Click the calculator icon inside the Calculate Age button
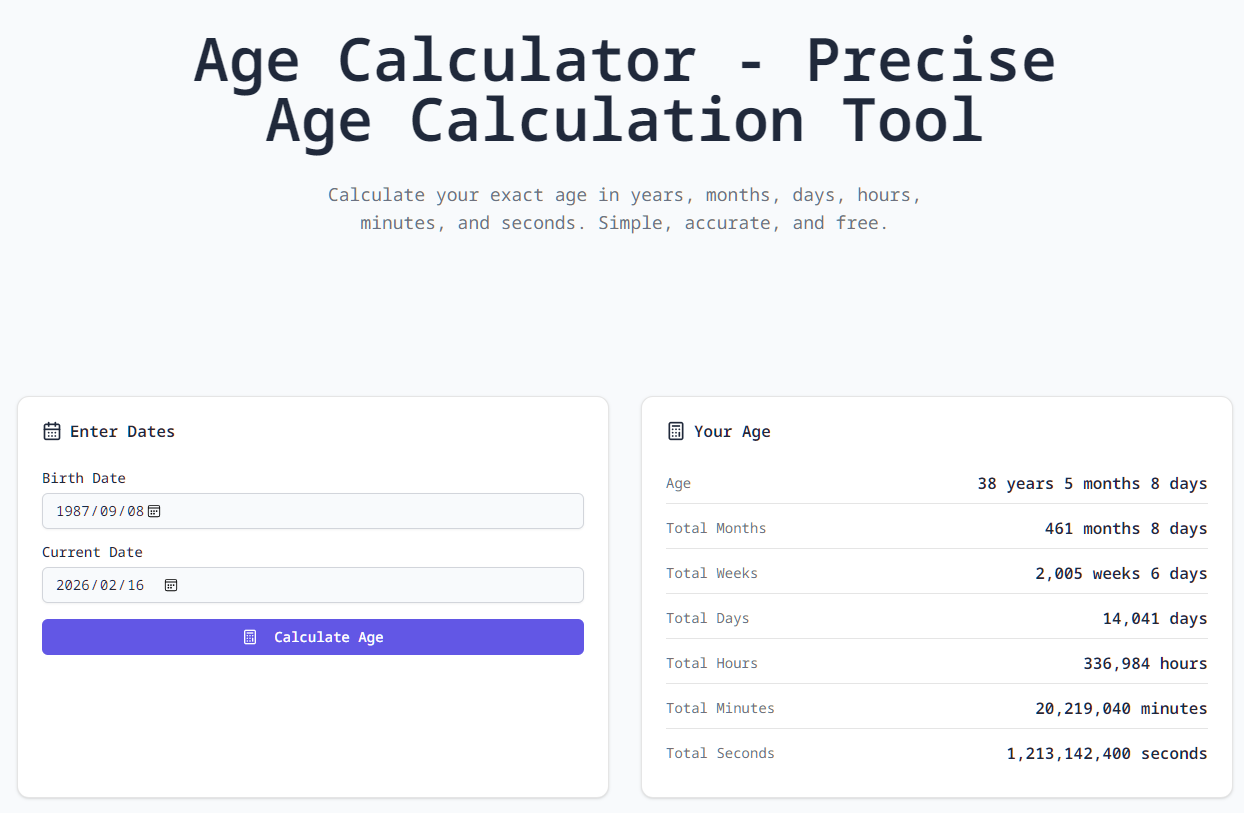The width and height of the screenshot is (1244, 813). pyautogui.click(x=249, y=637)
